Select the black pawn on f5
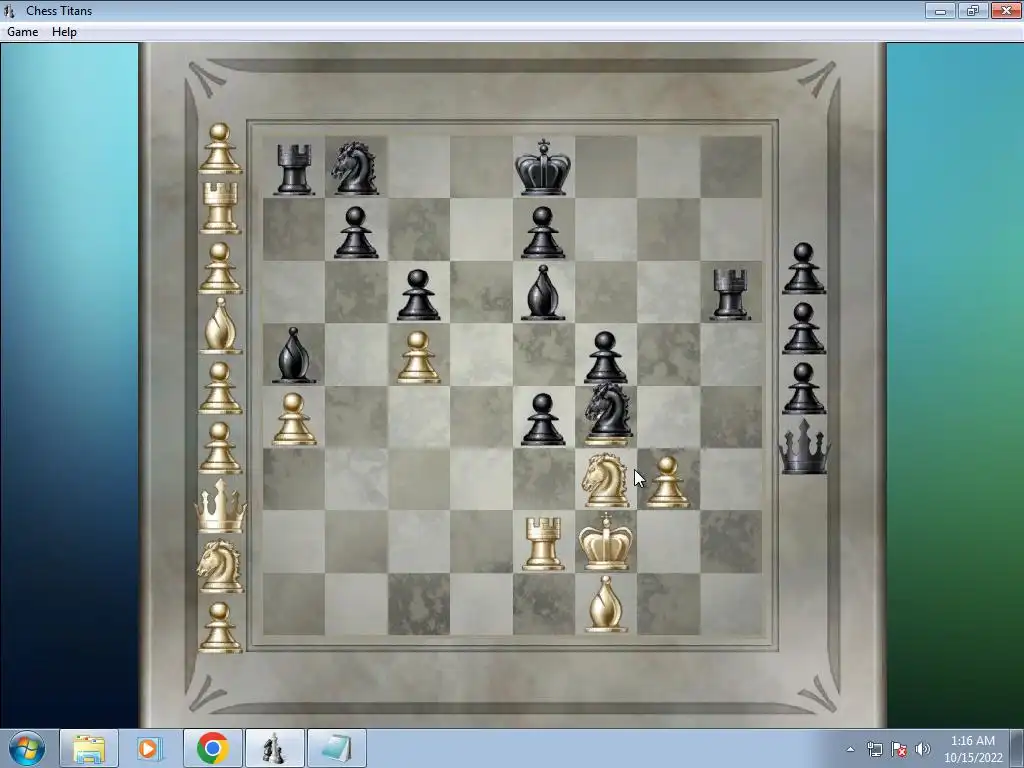 (605, 357)
